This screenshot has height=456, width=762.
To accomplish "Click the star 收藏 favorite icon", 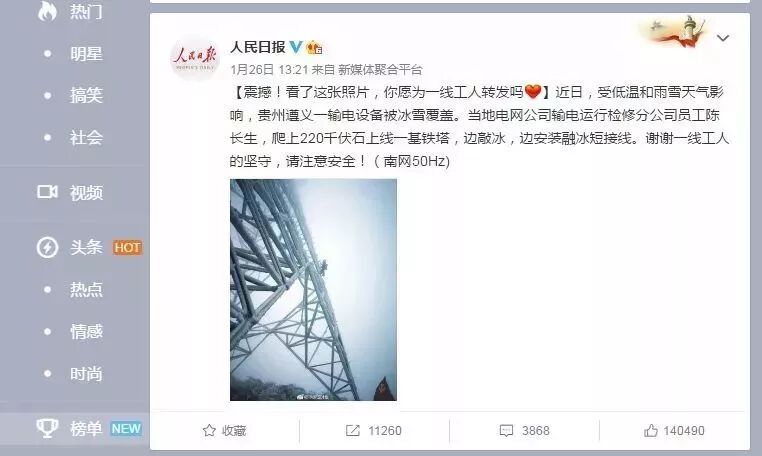I will [x=209, y=430].
